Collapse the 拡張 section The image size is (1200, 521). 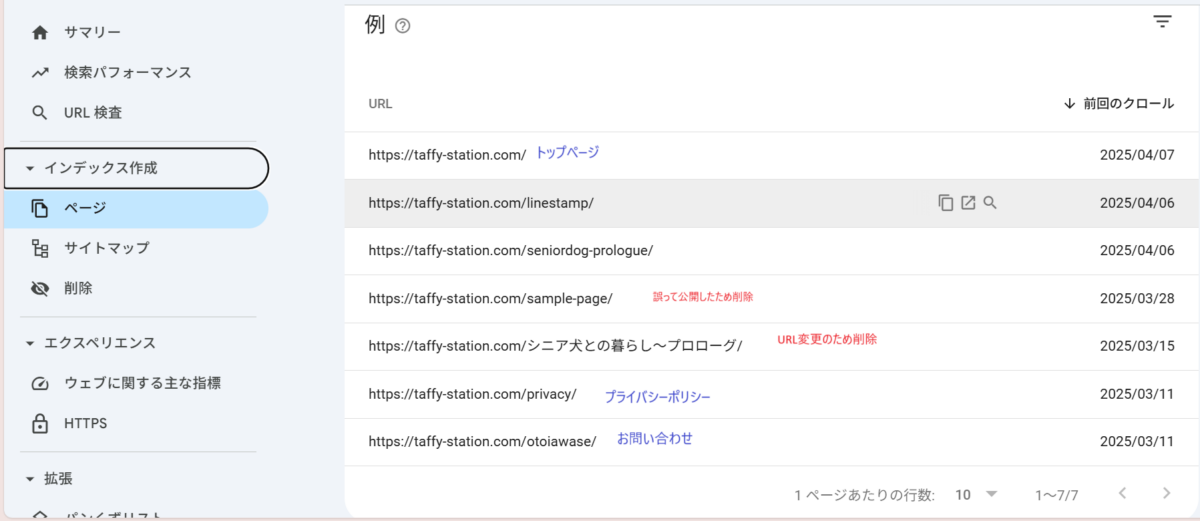click(x=30, y=479)
